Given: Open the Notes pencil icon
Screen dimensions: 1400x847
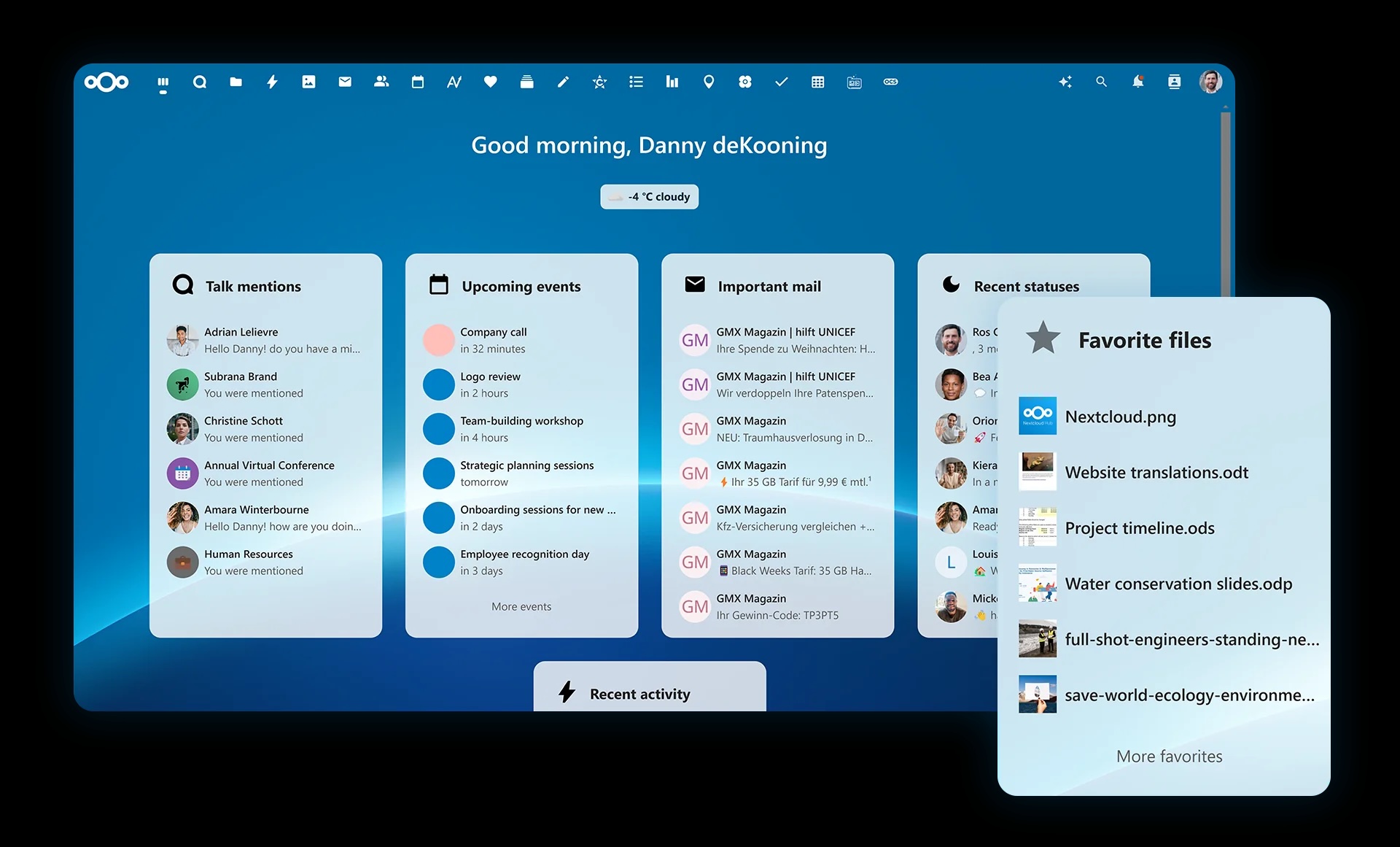Looking at the screenshot, I should coord(563,82).
